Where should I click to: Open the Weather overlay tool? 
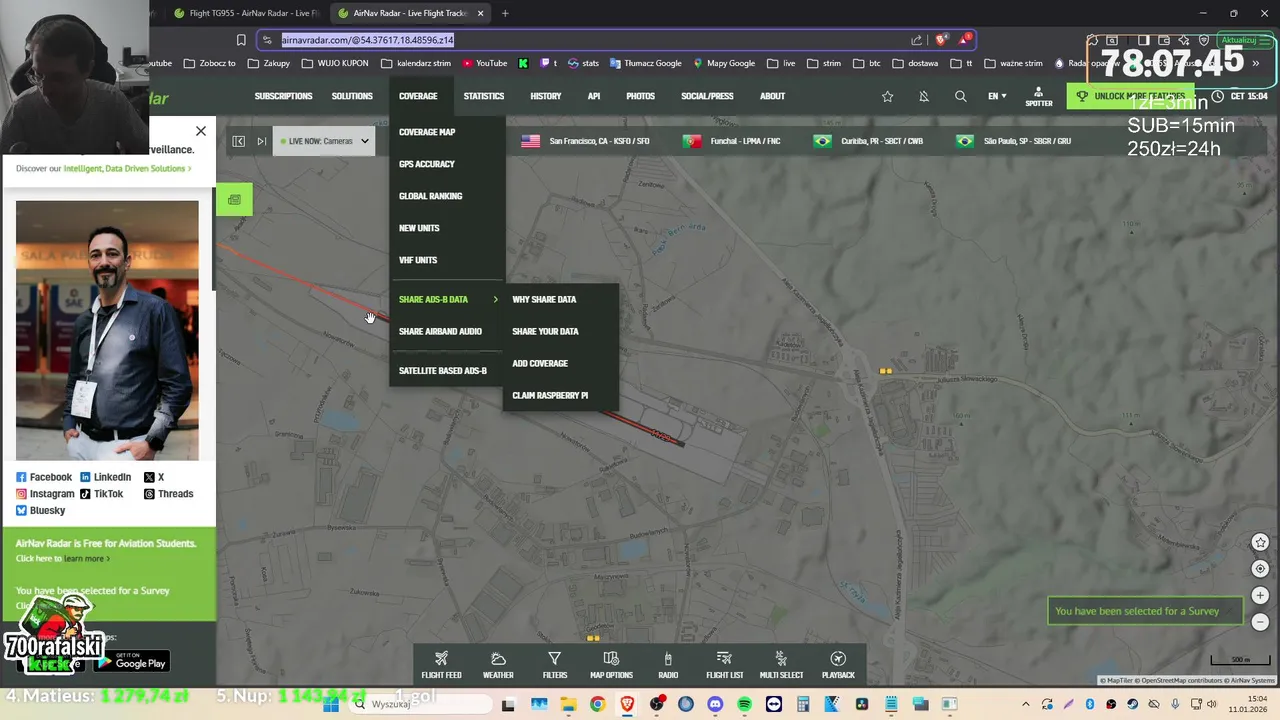pos(498,665)
